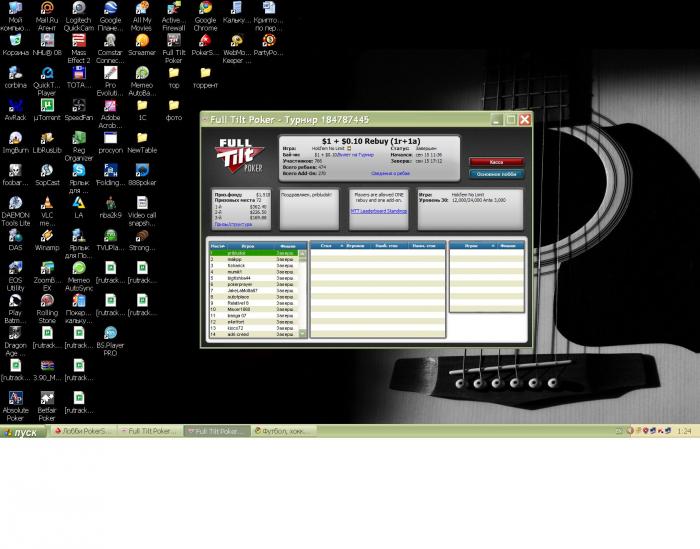Click up arrow of standings list scrollbar
This screenshot has width=700, height=549.
point(302,253)
